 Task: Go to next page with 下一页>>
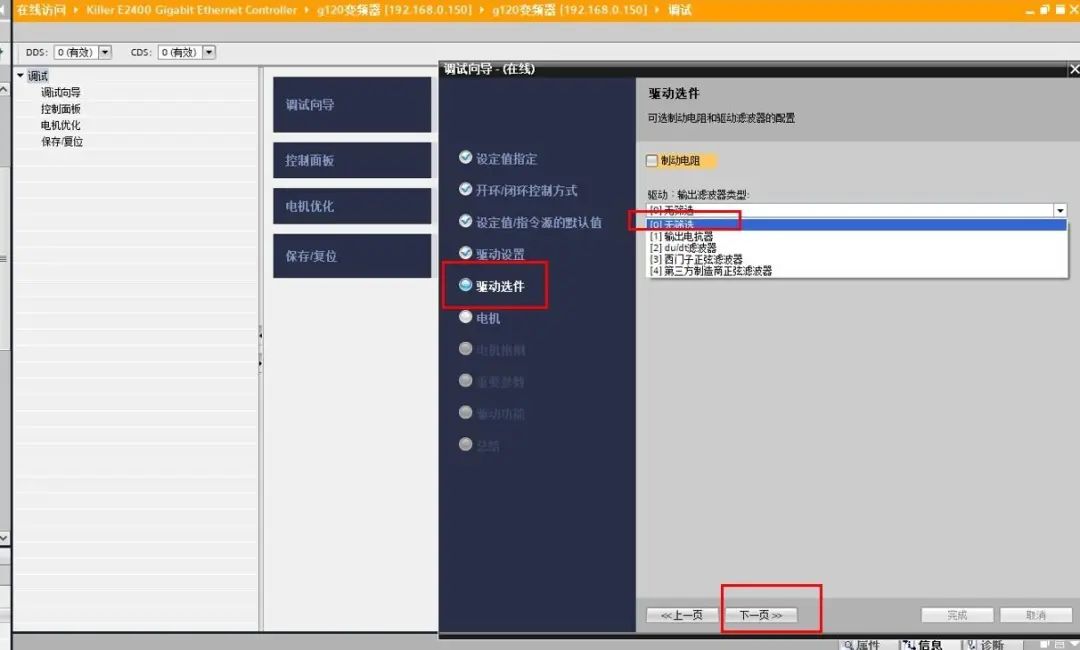pos(761,615)
